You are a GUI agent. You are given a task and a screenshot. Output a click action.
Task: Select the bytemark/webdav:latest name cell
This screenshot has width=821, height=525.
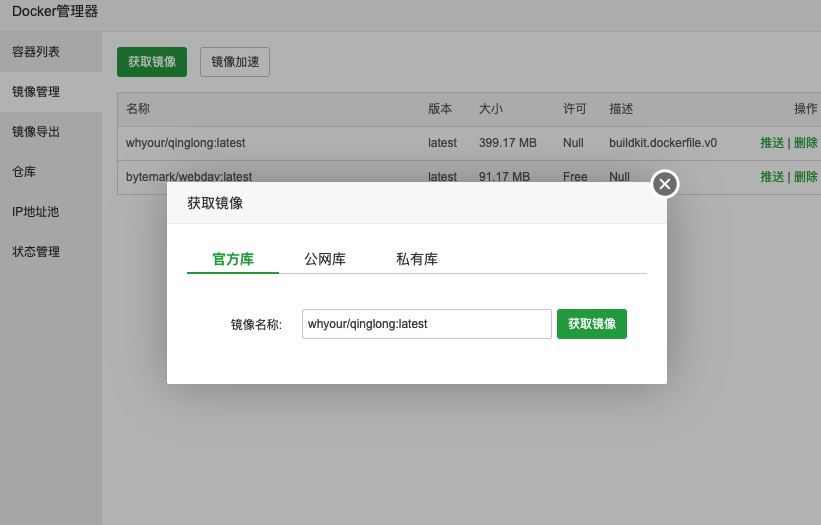point(189,177)
